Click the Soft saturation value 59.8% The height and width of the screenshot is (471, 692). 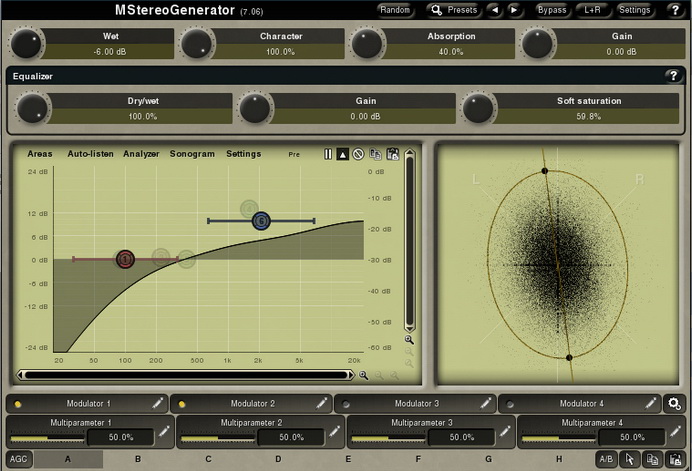click(588, 117)
